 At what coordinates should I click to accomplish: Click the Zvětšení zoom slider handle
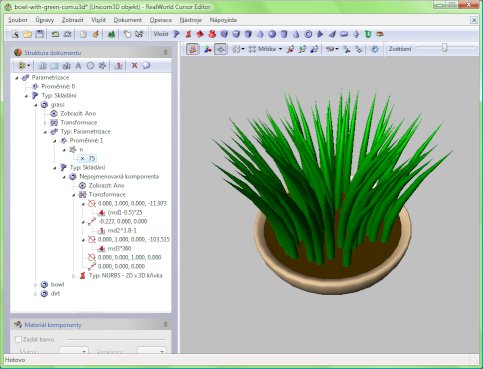444,47
